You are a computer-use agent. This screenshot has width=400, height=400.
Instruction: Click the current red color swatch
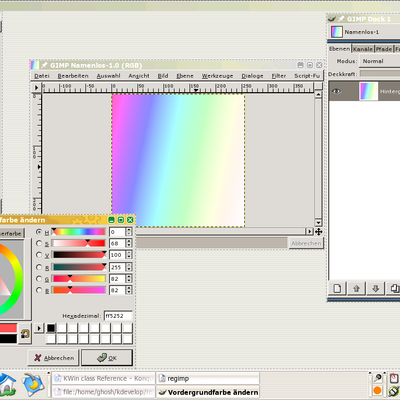(x=8, y=328)
